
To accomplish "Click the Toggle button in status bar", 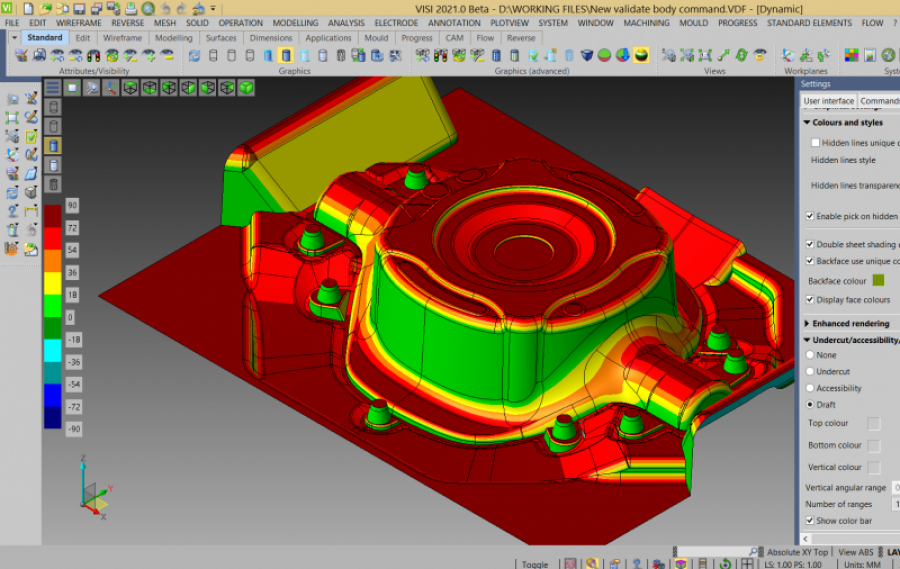I will (x=535, y=564).
